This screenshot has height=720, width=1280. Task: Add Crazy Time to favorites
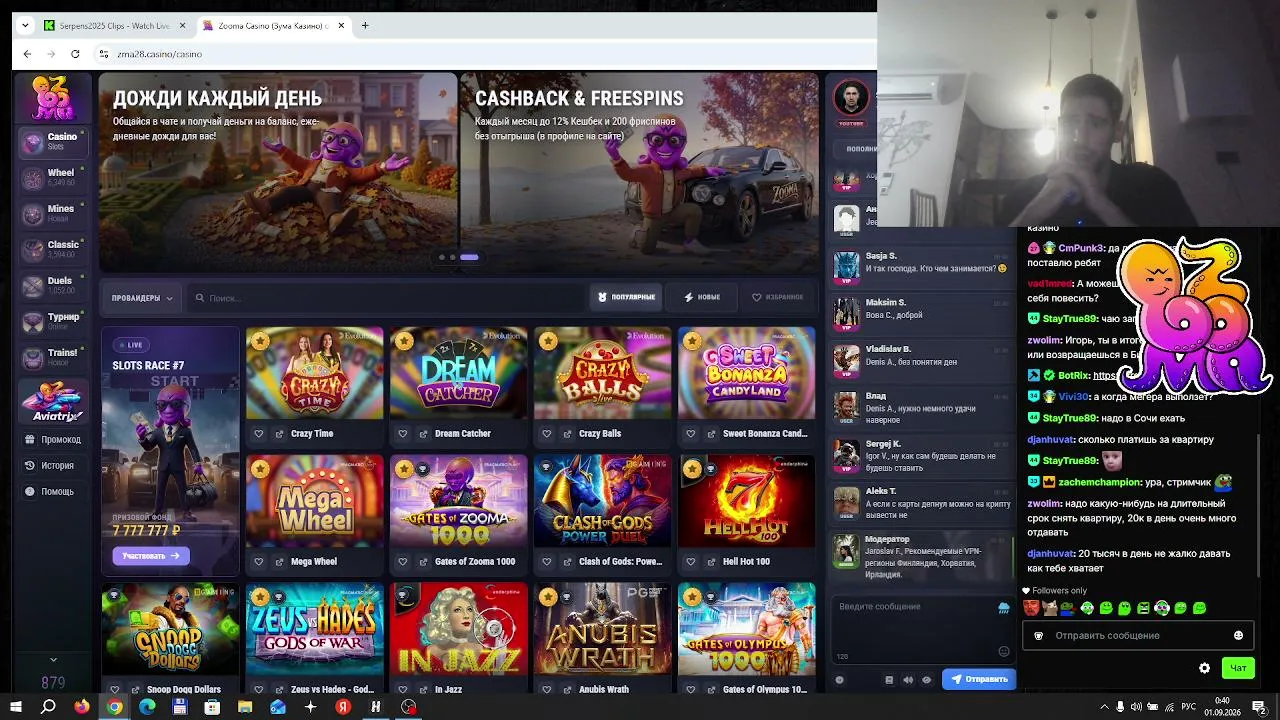pos(259,434)
